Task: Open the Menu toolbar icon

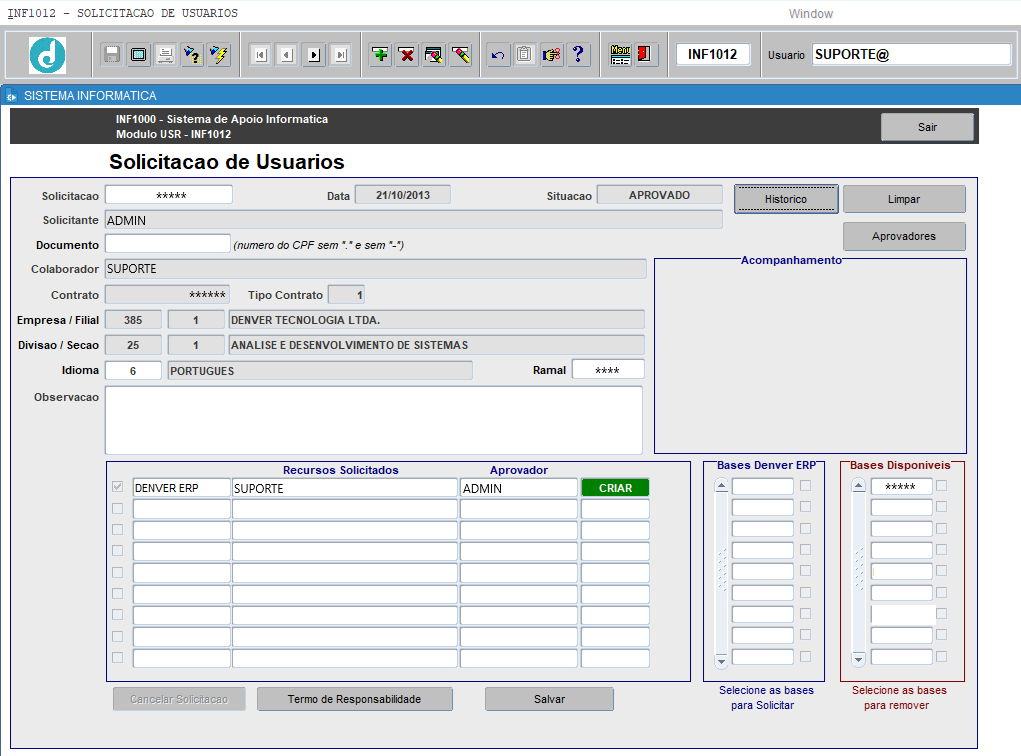Action: point(620,55)
